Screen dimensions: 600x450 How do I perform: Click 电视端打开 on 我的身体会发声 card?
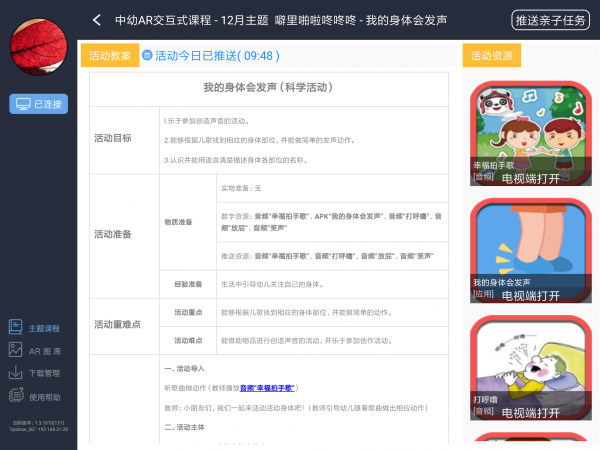click(x=531, y=296)
